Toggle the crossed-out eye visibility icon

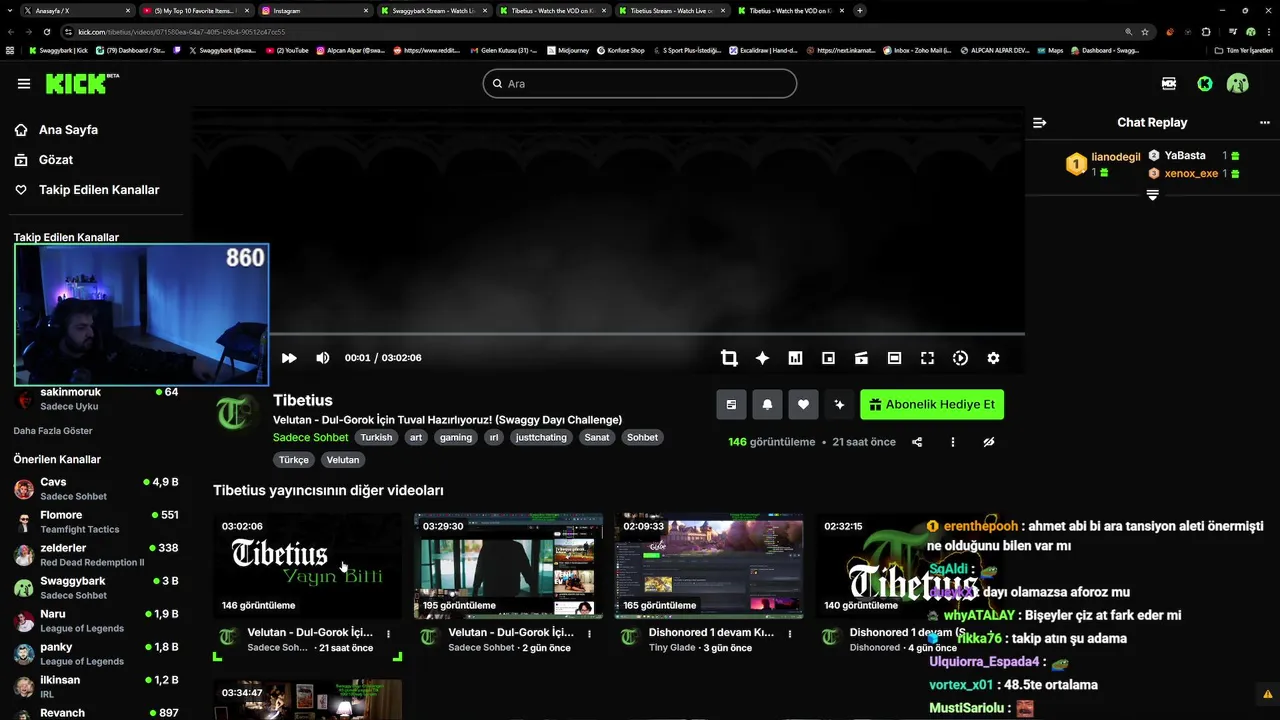pyautogui.click(x=988, y=442)
